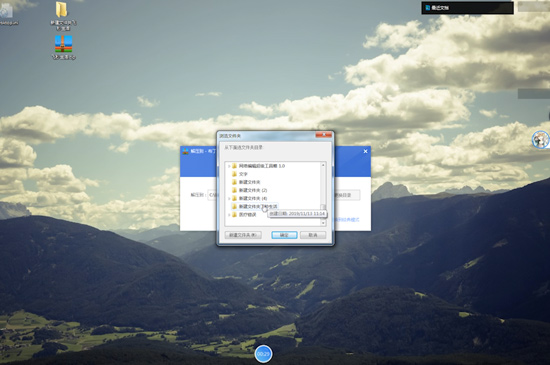Click 确定 to confirm the folder
Image resolution: width=550 pixels, height=365 pixels.
coord(284,235)
